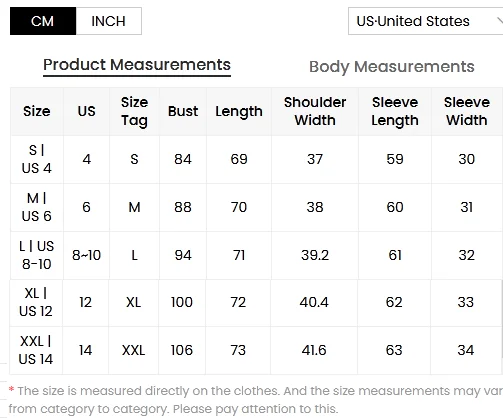Click the Shoulder Width column header
Screen dimensions: 503x418
click(x=315, y=111)
